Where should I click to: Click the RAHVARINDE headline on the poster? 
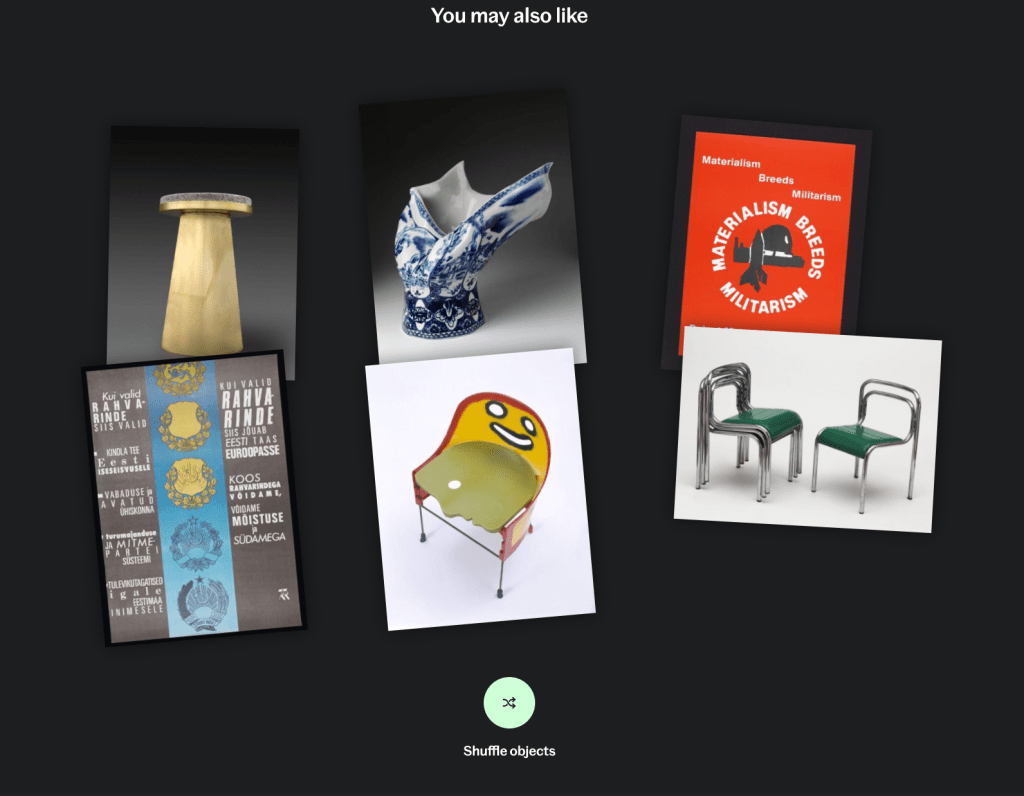tap(248, 408)
